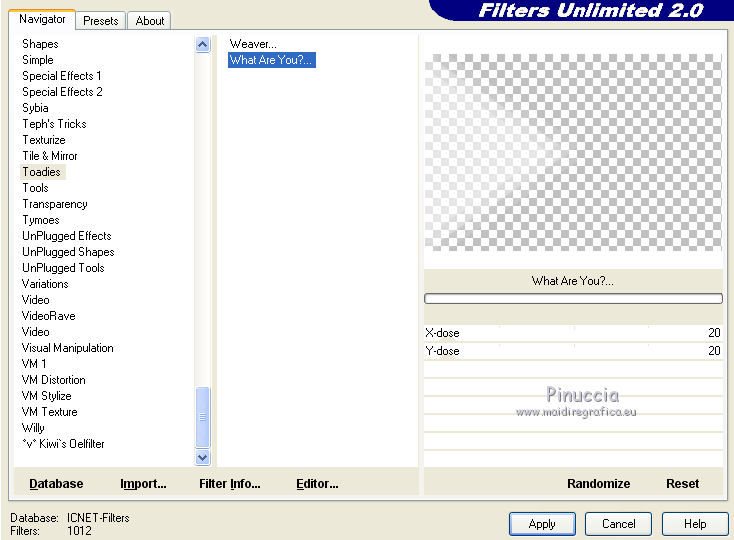This screenshot has width=734, height=540.
Task: Open the About tab
Action: (150, 21)
